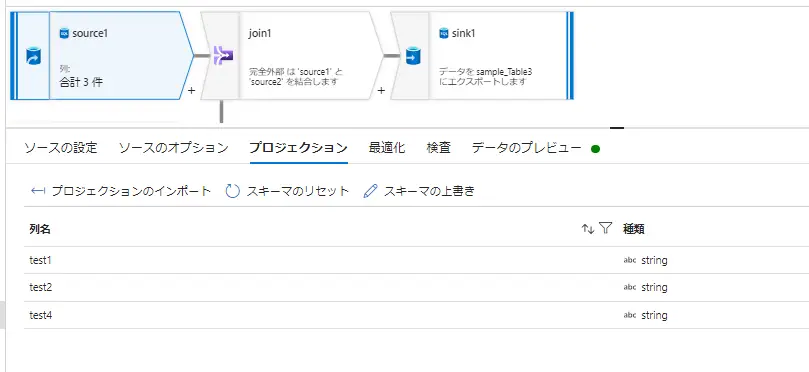Click the join1 description about source1 and source2
This screenshot has width=809, height=372.
296,77
